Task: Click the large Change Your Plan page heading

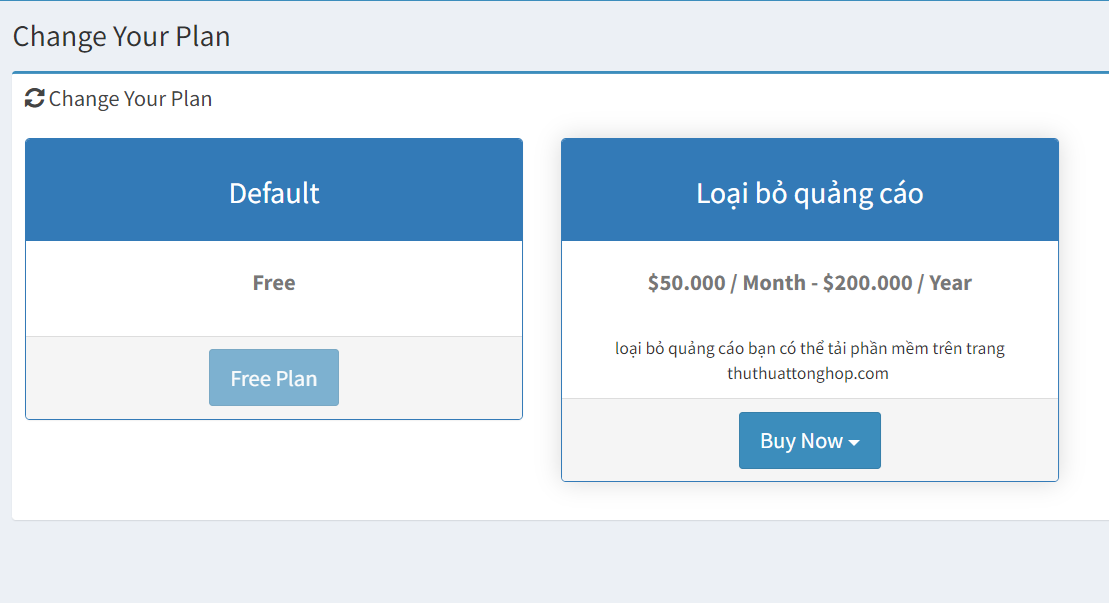Action: pos(121,37)
